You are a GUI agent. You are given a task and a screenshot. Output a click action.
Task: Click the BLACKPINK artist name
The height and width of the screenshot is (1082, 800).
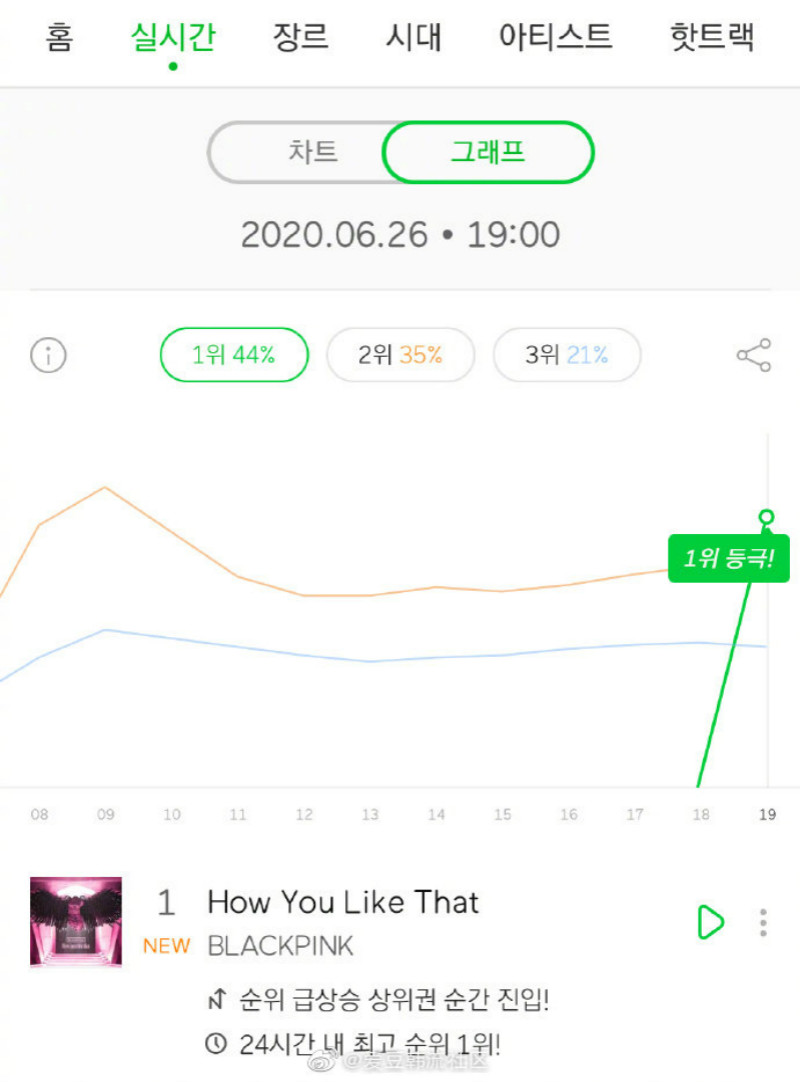pos(280,946)
